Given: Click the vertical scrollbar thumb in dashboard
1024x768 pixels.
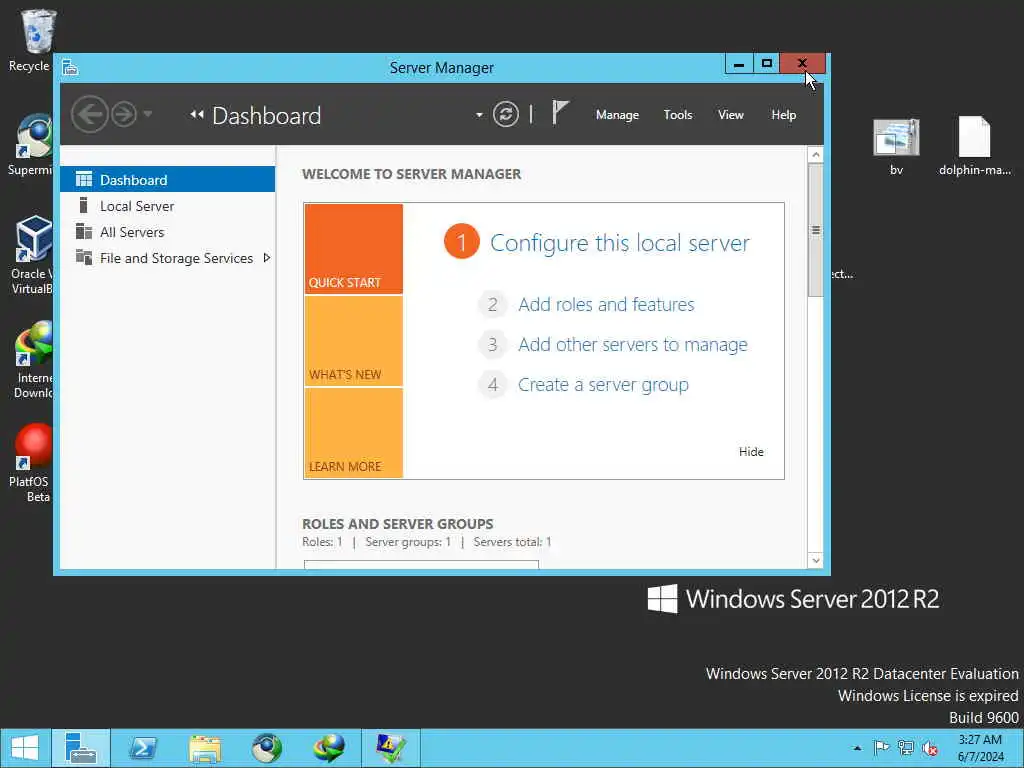Looking at the screenshot, I should click(815, 230).
